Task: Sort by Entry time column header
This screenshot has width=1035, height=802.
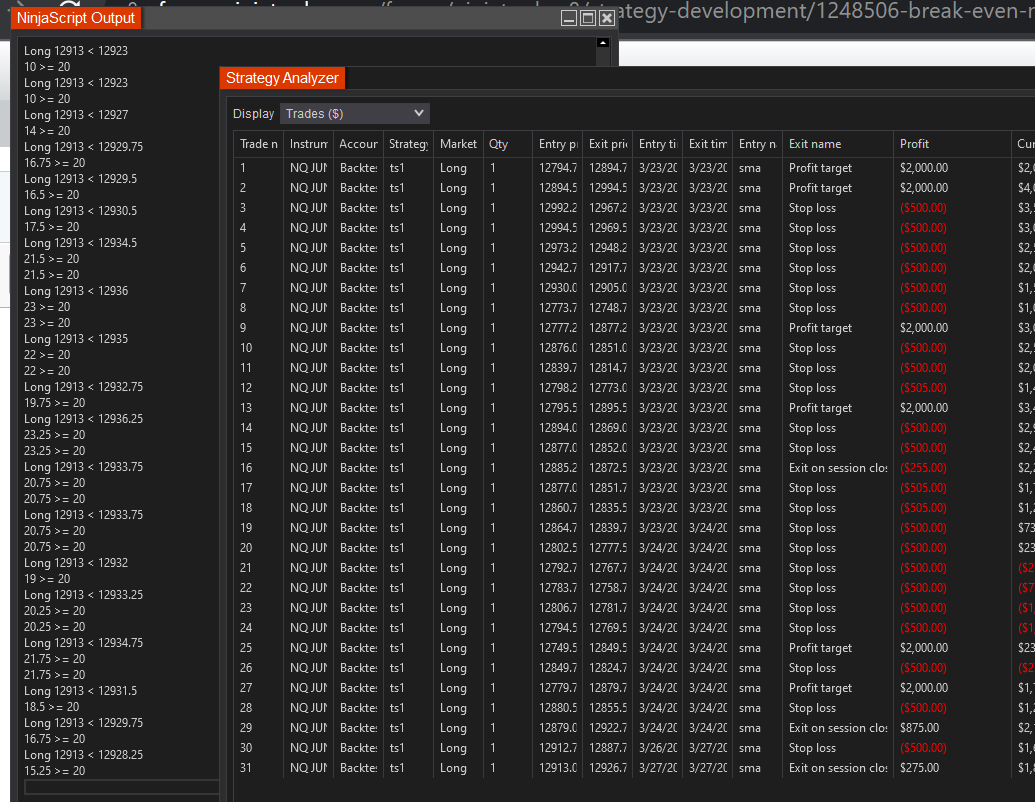Action: (x=657, y=144)
